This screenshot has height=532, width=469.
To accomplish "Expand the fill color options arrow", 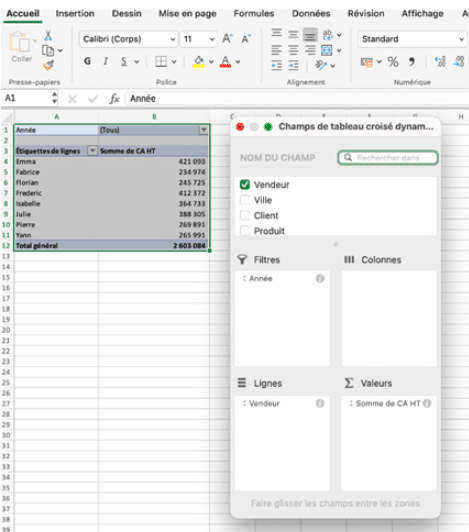I will (211, 62).
